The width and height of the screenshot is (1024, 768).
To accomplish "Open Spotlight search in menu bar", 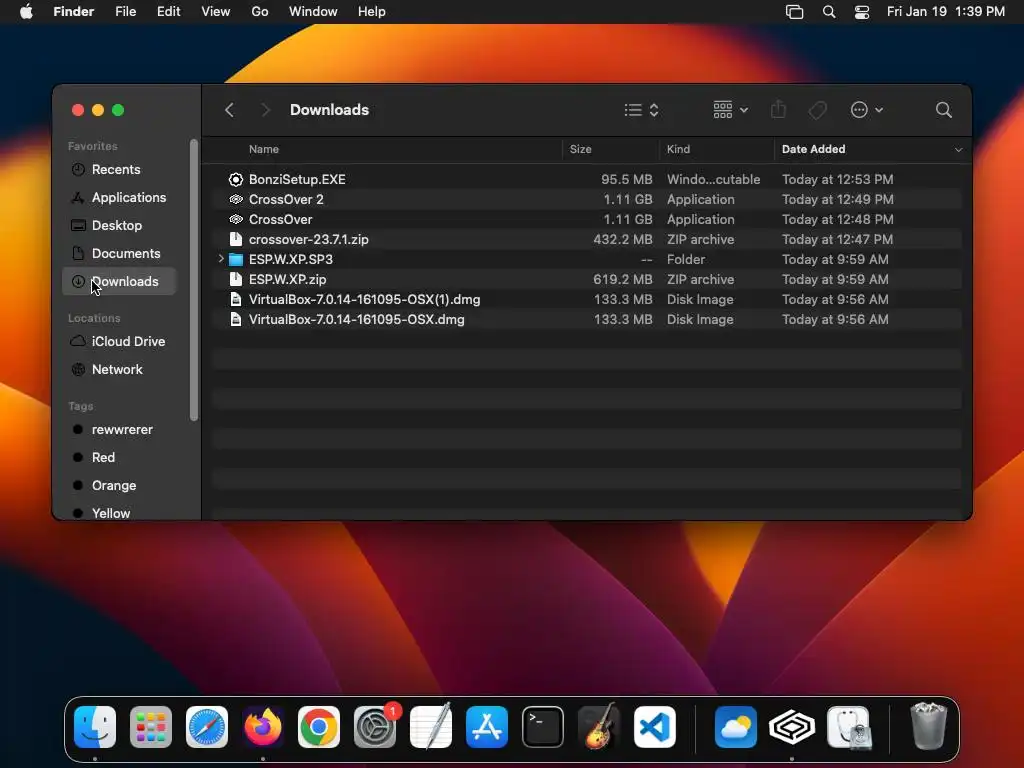I will tap(829, 12).
